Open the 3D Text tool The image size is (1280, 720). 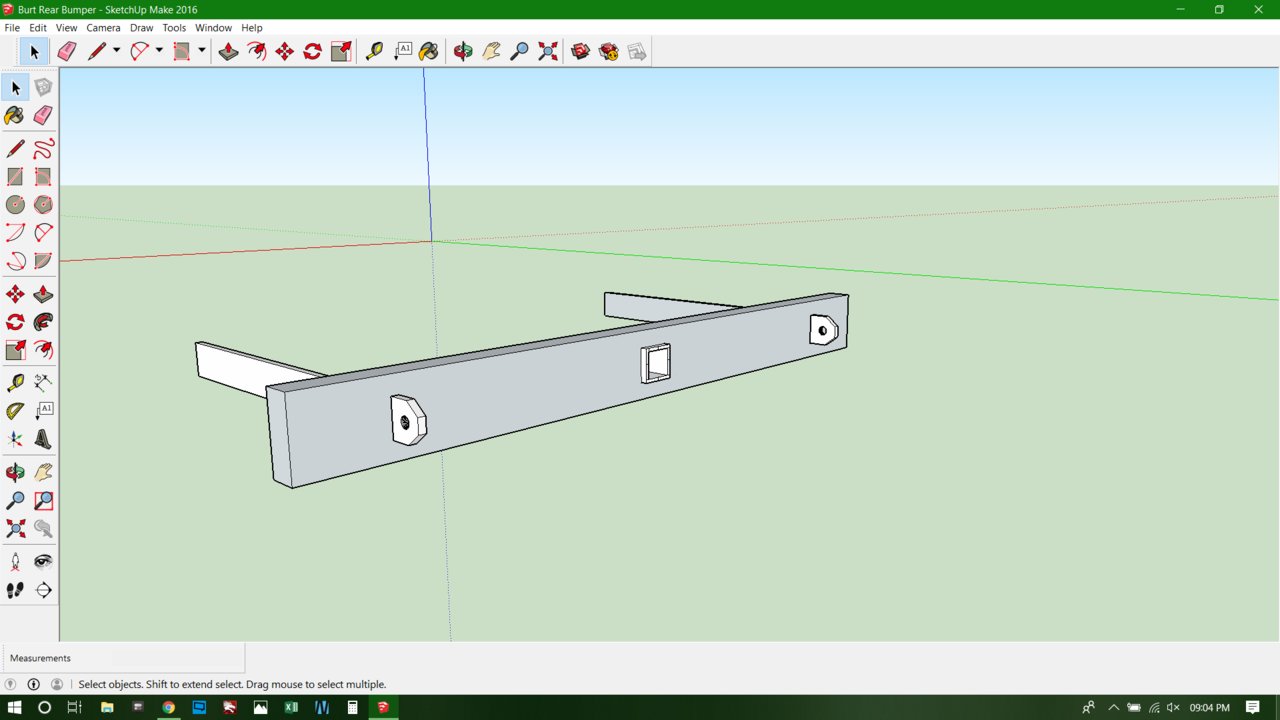[x=43, y=438]
